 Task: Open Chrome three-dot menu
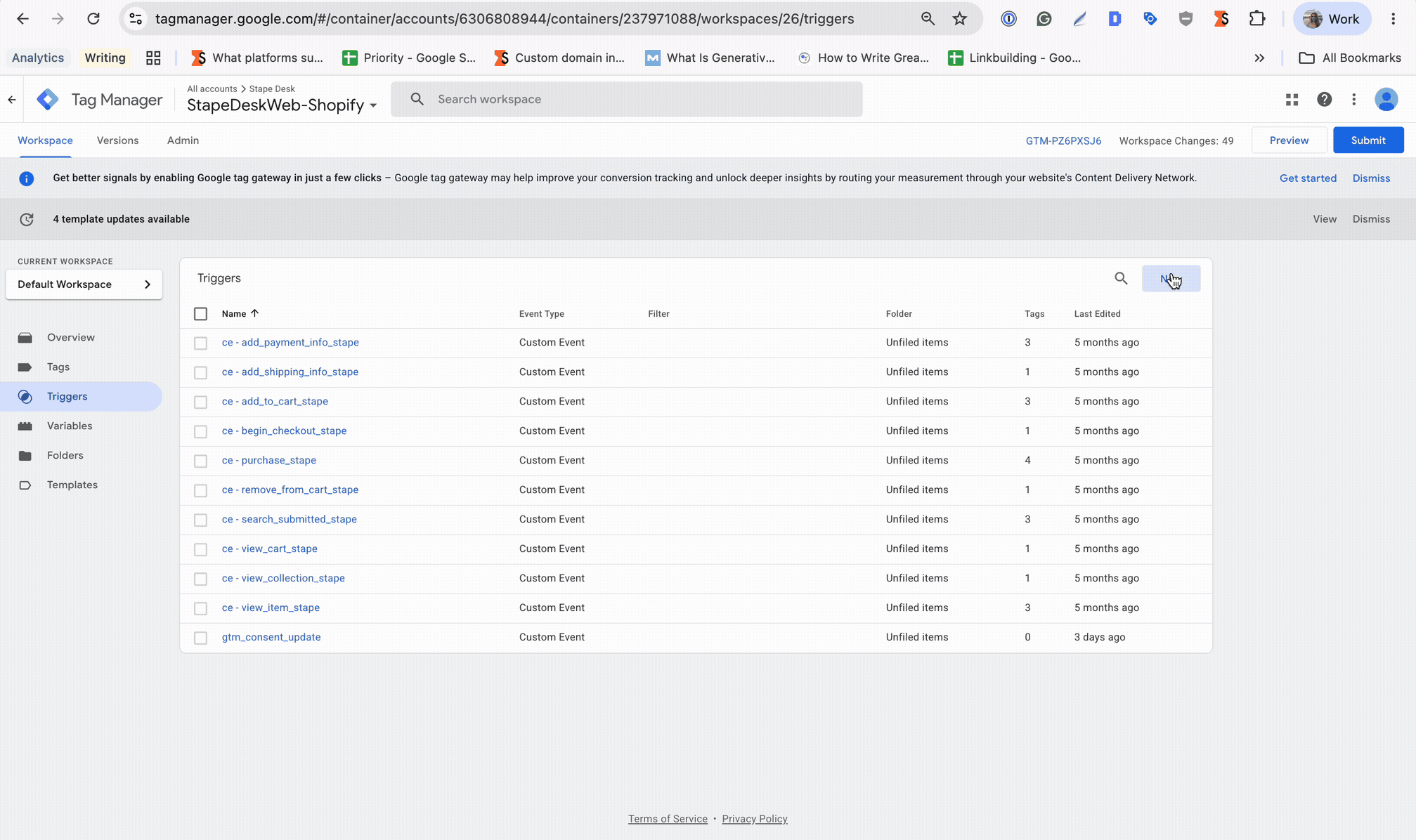[x=1394, y=19]
